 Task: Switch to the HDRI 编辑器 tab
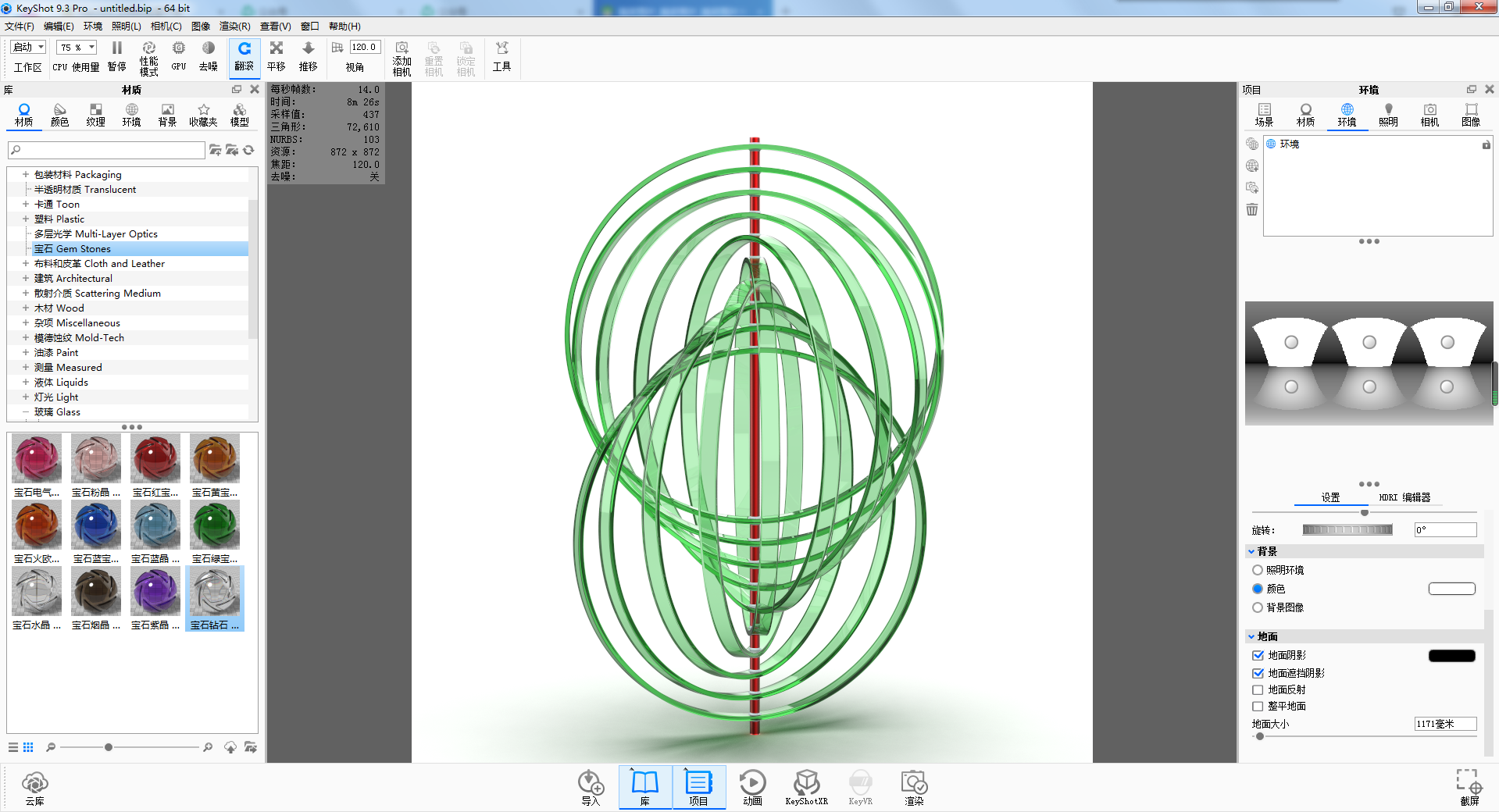tap(1404, 497)
